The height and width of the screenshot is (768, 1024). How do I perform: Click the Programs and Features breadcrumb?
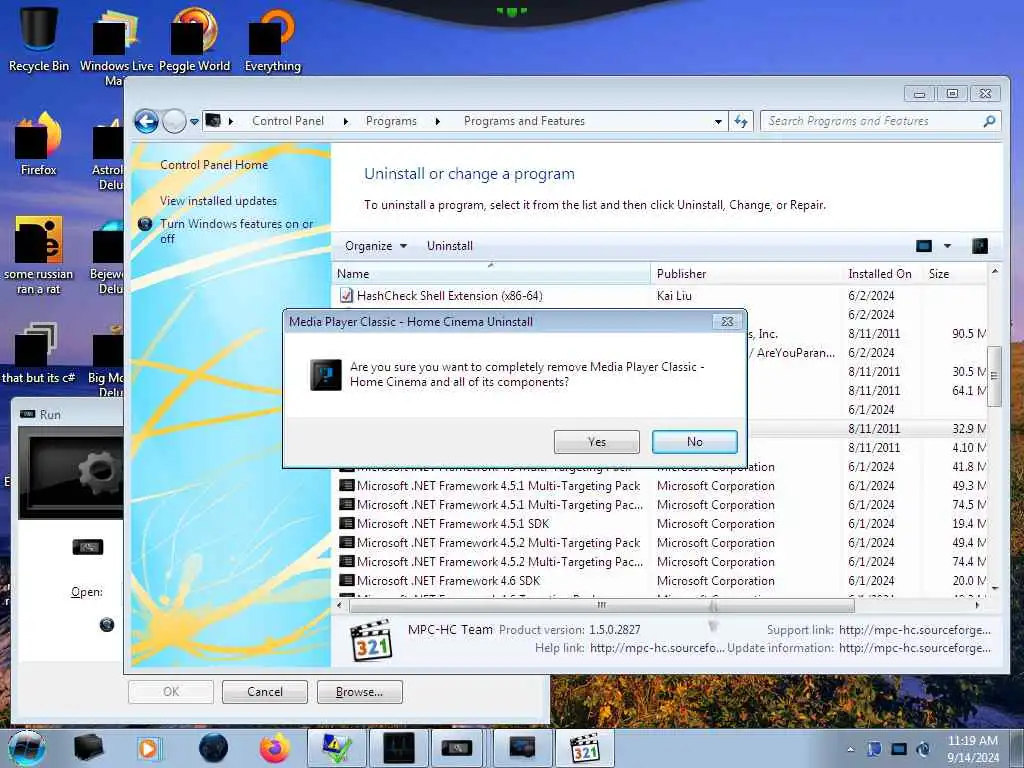pos(524,121)
